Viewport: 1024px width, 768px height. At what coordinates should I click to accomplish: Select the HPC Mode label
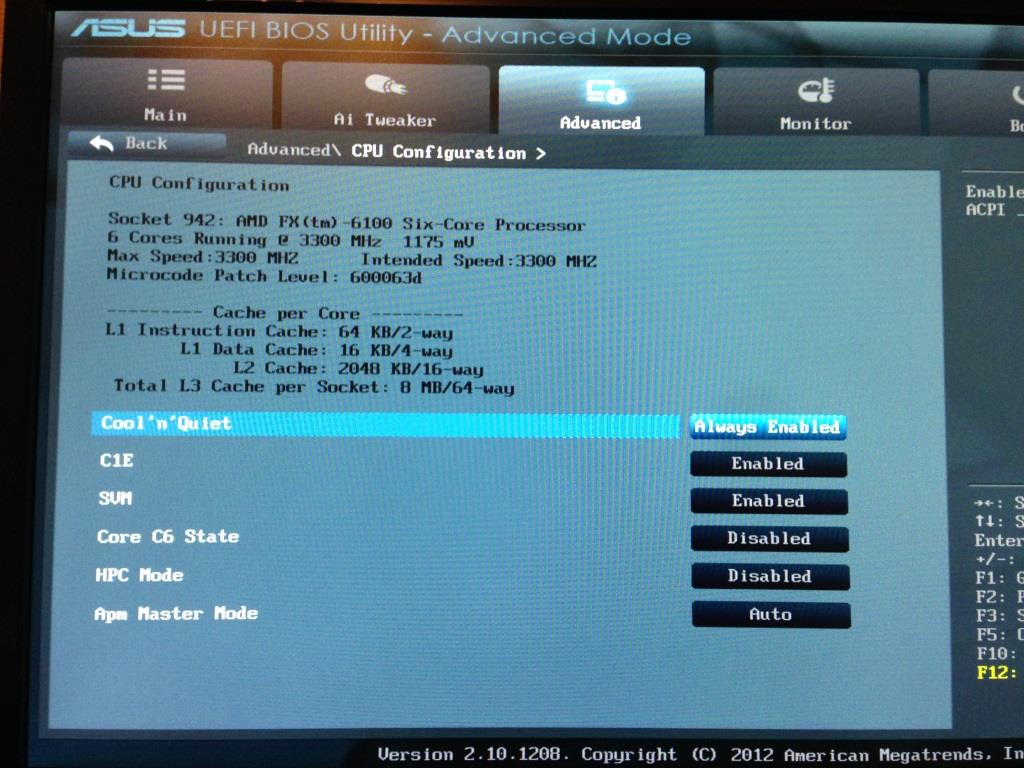click(x=139, y=575)
